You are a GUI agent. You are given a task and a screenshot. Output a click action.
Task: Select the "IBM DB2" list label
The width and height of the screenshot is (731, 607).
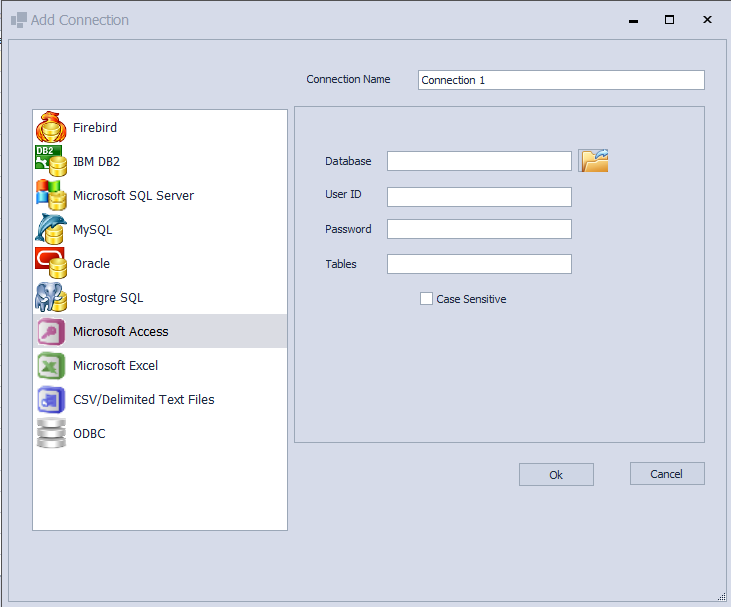coord(97,161)
